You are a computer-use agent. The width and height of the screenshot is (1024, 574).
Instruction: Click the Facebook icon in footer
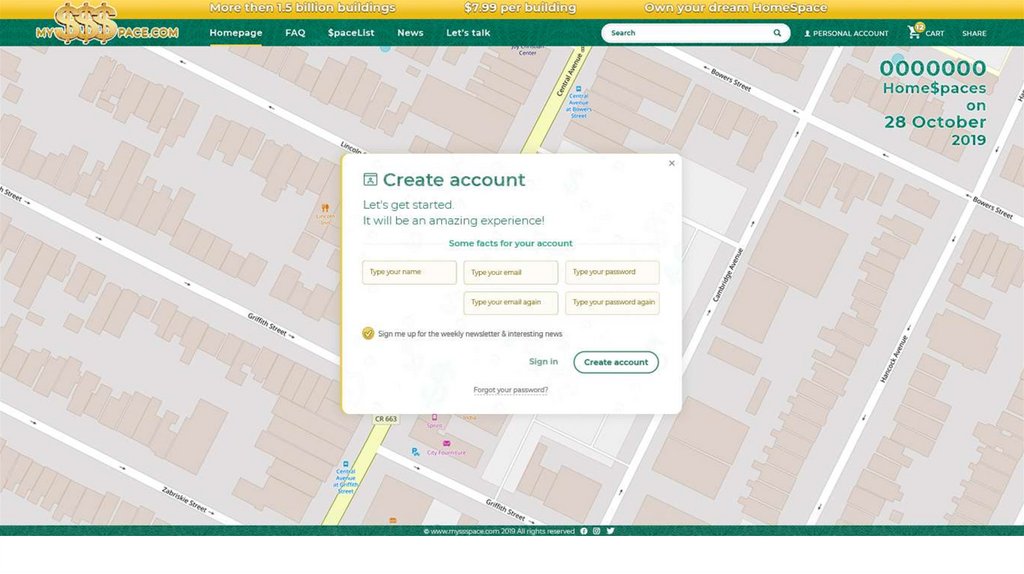point(584,531)
